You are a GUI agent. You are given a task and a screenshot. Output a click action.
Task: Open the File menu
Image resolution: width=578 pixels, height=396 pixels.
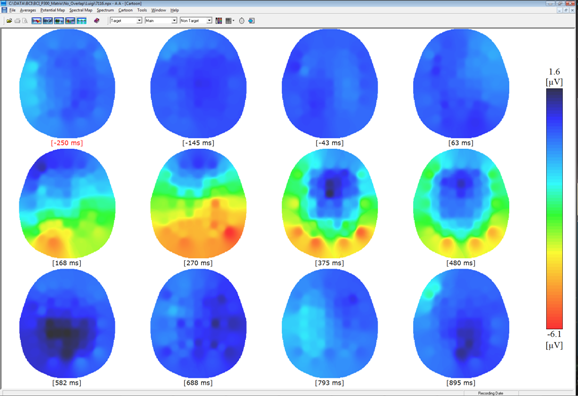pyautogui.click(x=13, y=10)
